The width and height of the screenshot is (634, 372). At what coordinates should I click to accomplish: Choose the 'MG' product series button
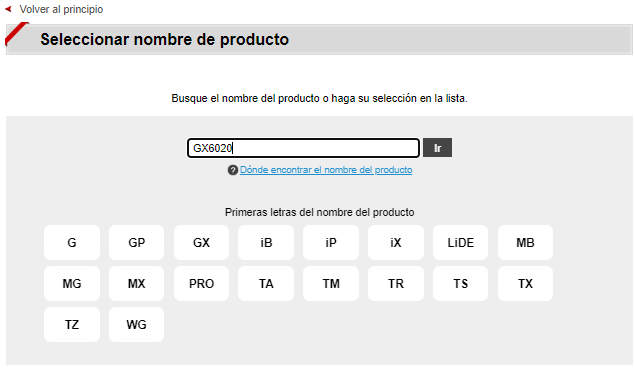click(72, 283)
